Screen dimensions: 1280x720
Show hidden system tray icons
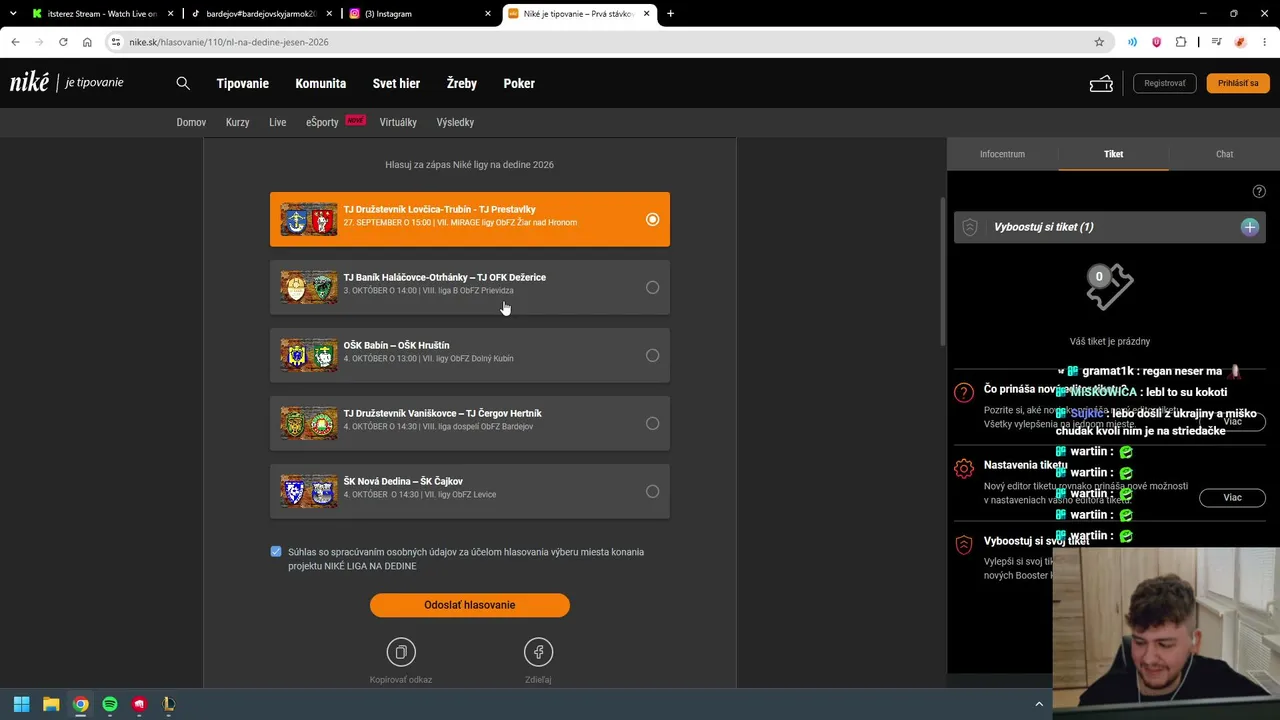1039,704
